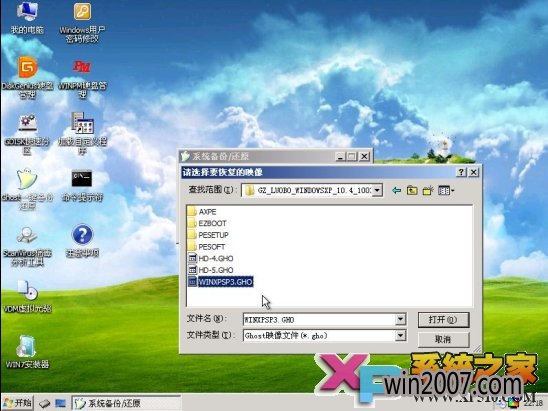
Task: Expand the file name dropdown arrow
Action: click(x=401, y=319)
